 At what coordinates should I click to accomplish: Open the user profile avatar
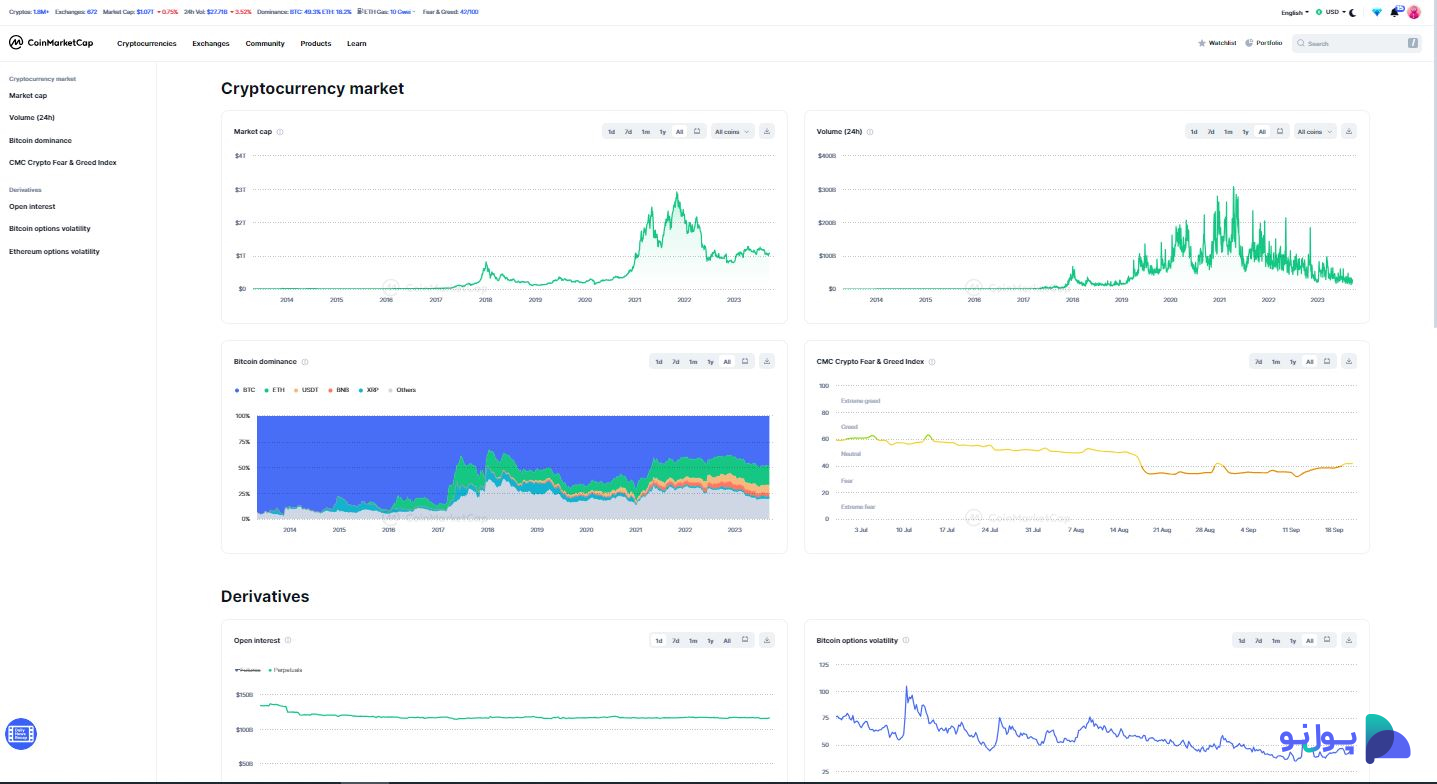(1414, 12)
